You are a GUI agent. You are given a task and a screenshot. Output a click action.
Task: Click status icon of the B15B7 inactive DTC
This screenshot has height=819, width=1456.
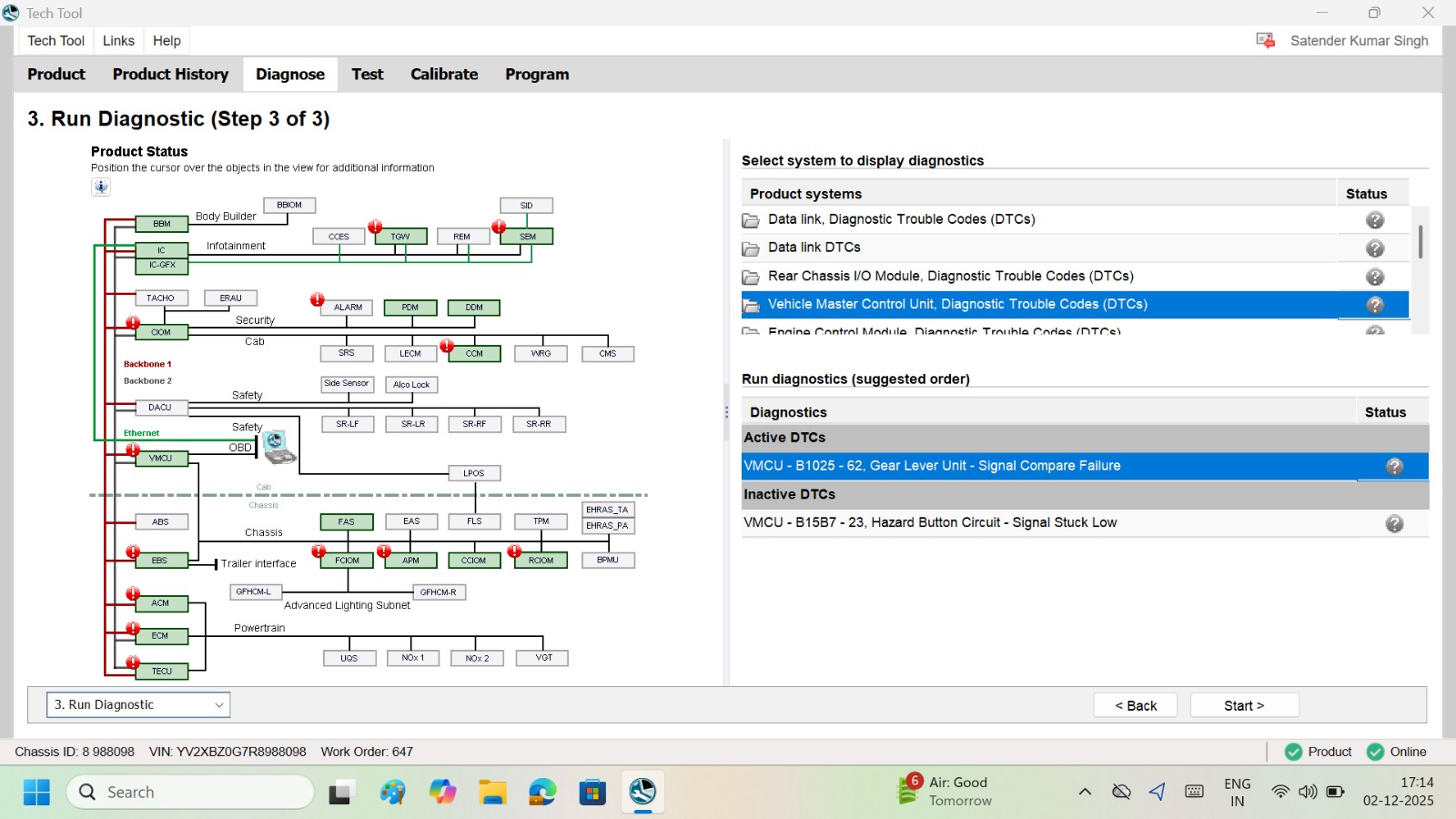pos(1394,523)
